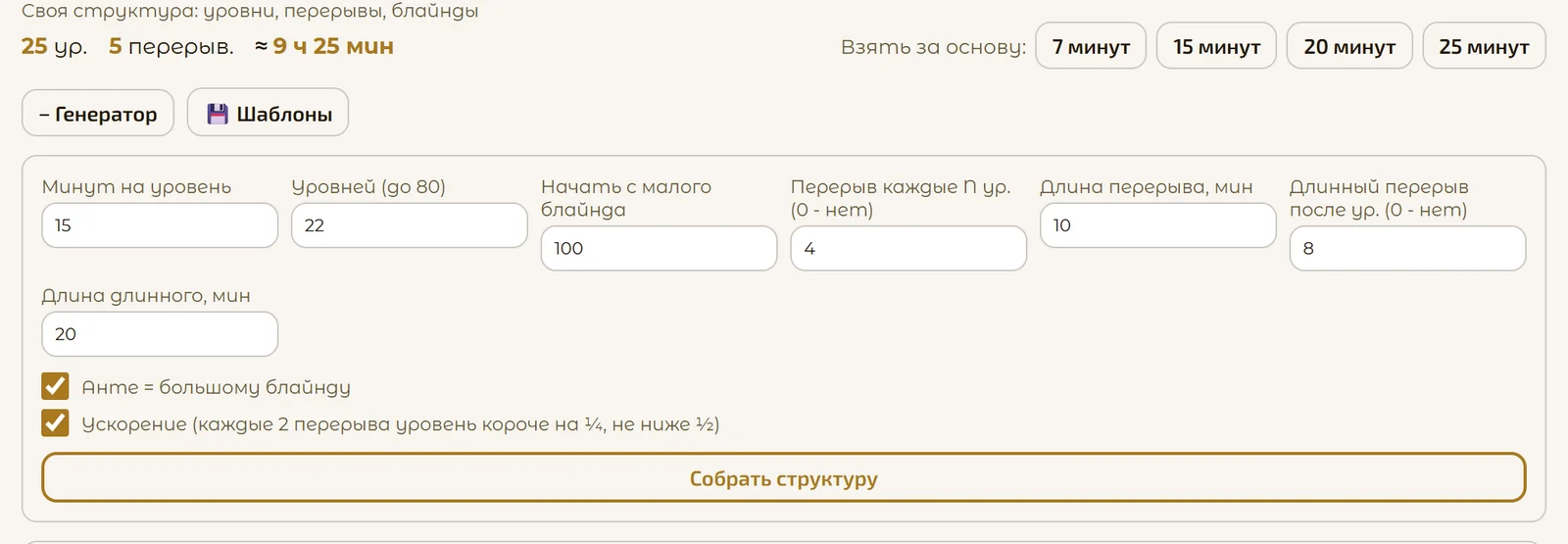Click the Длина длинного, мин field
Image resolution: width=1568 pixels, height=544 pixels.
coord(160,334)
